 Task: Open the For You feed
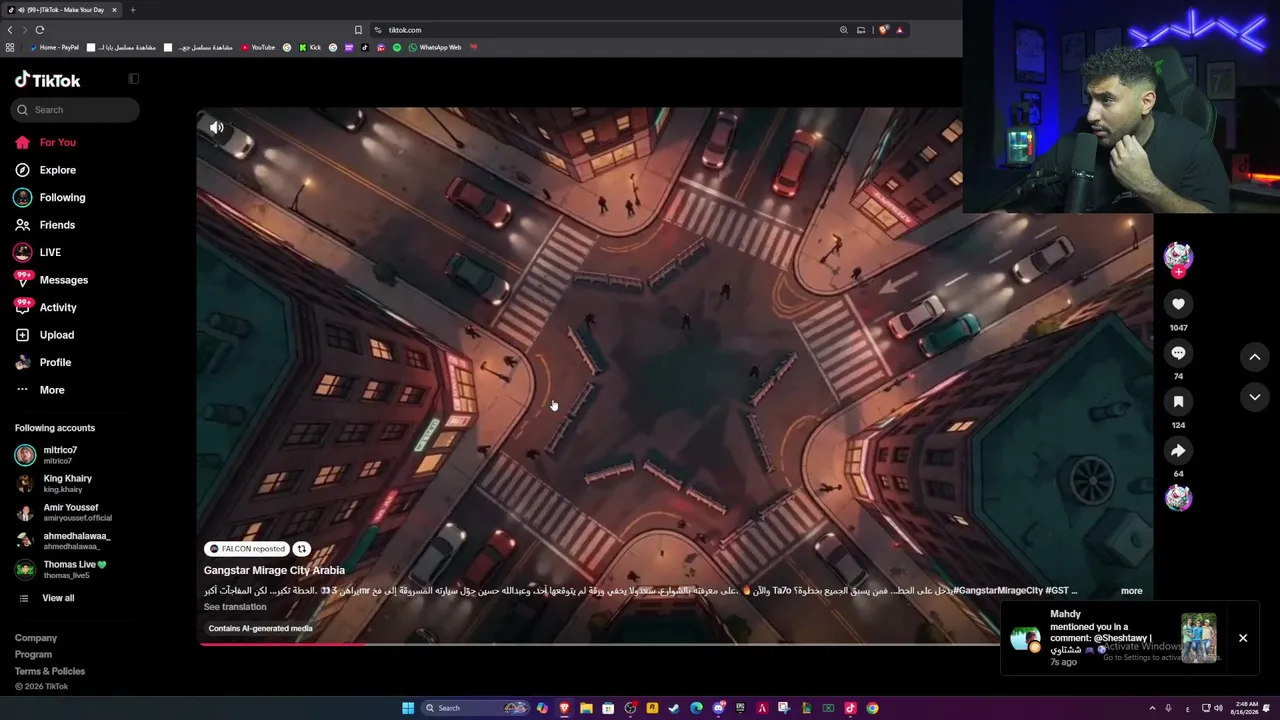(x=57, y=142)
